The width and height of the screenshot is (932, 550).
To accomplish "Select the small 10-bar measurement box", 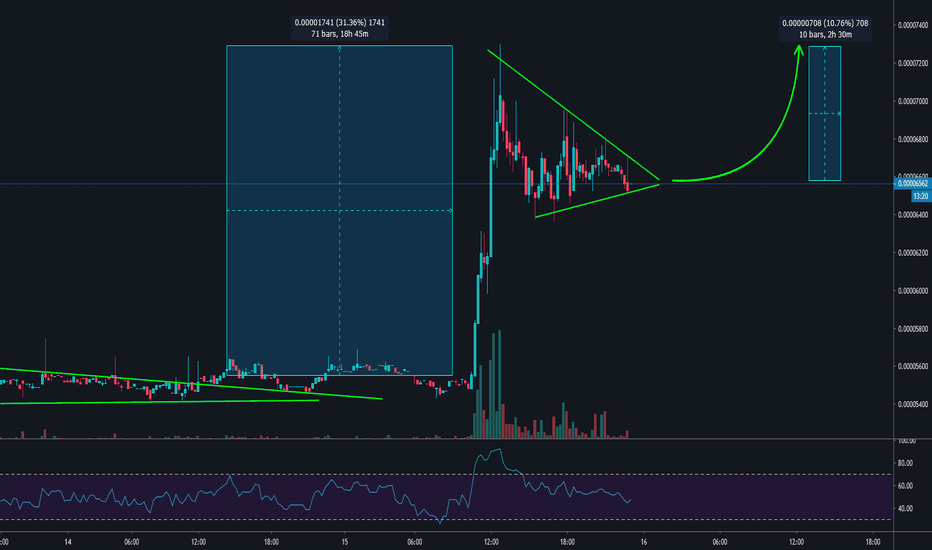I will pos(824,113).
